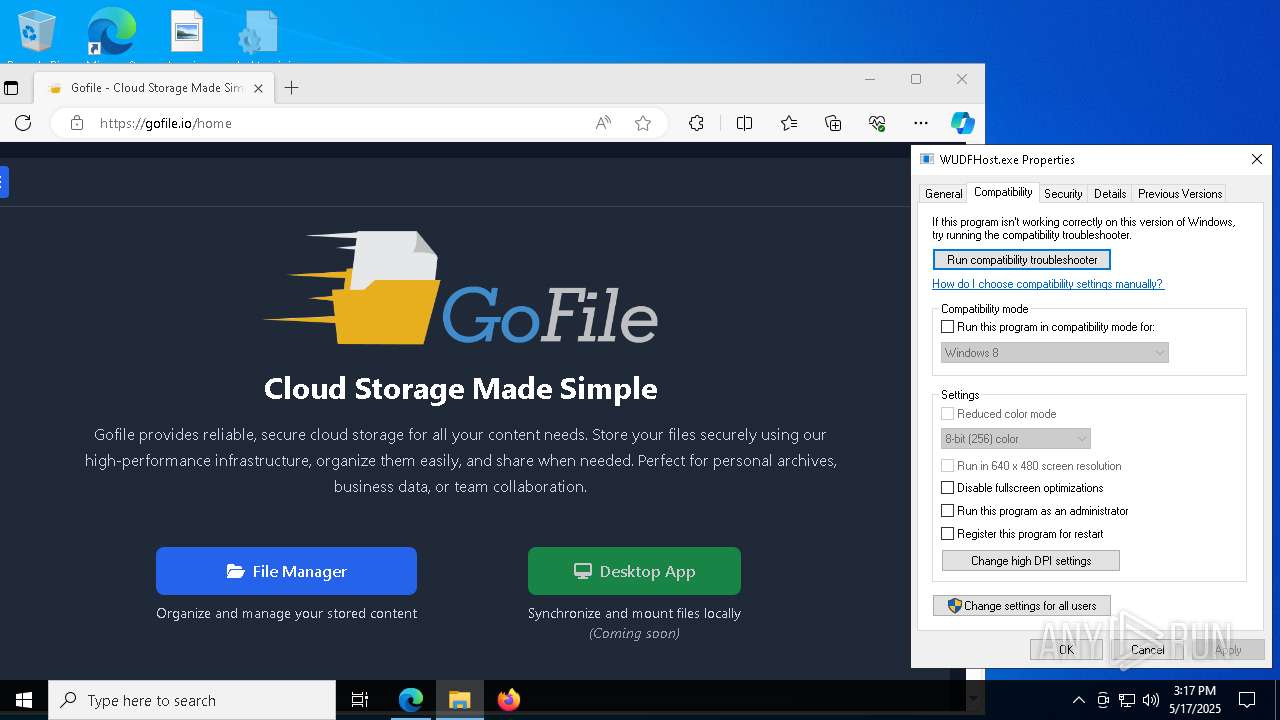
Task: Select the Compatibility tab
Action: coord(1003,192)
